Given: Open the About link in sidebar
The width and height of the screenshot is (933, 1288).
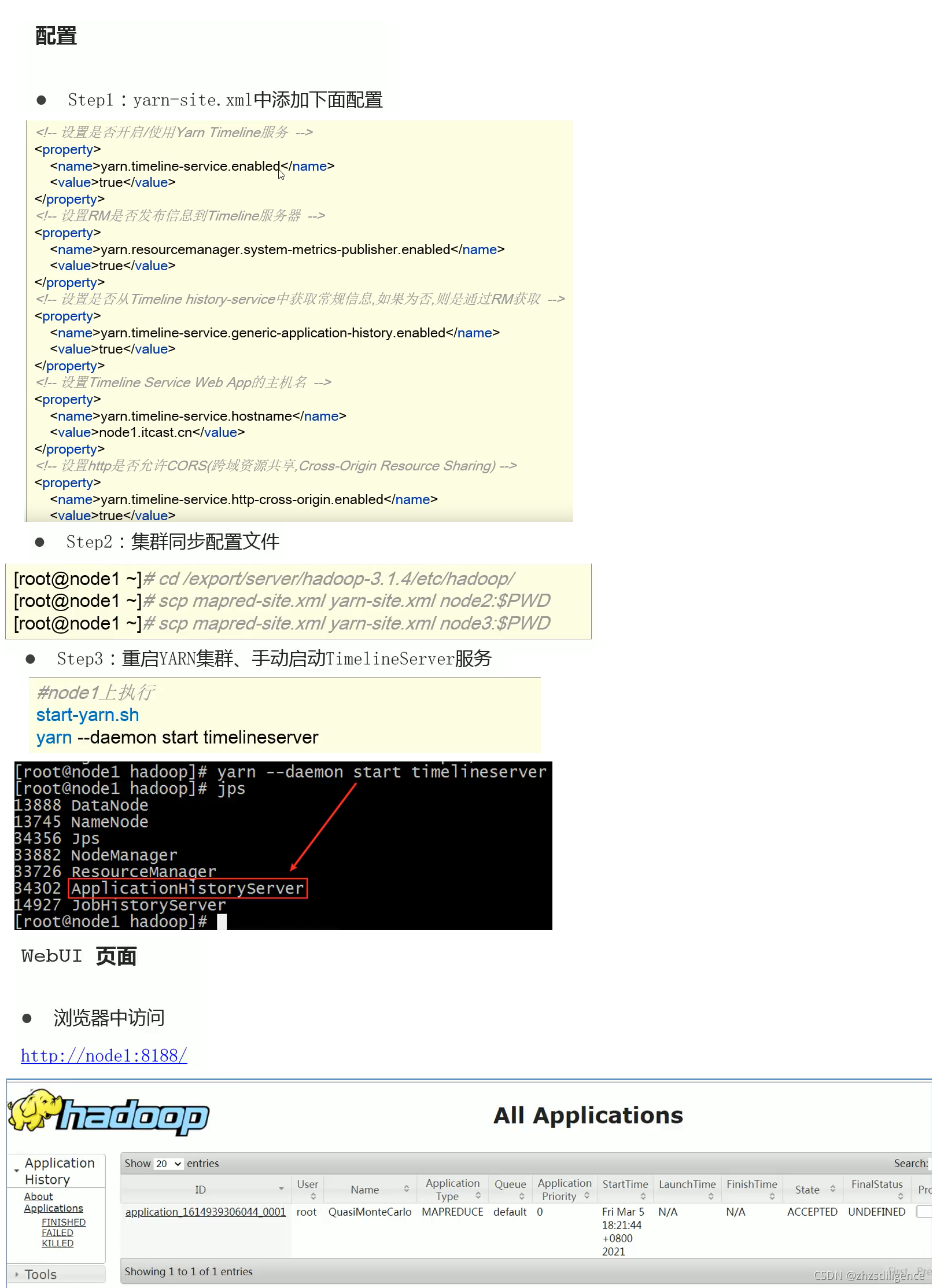Looking at the screenshot, I should pos(38,1196).
